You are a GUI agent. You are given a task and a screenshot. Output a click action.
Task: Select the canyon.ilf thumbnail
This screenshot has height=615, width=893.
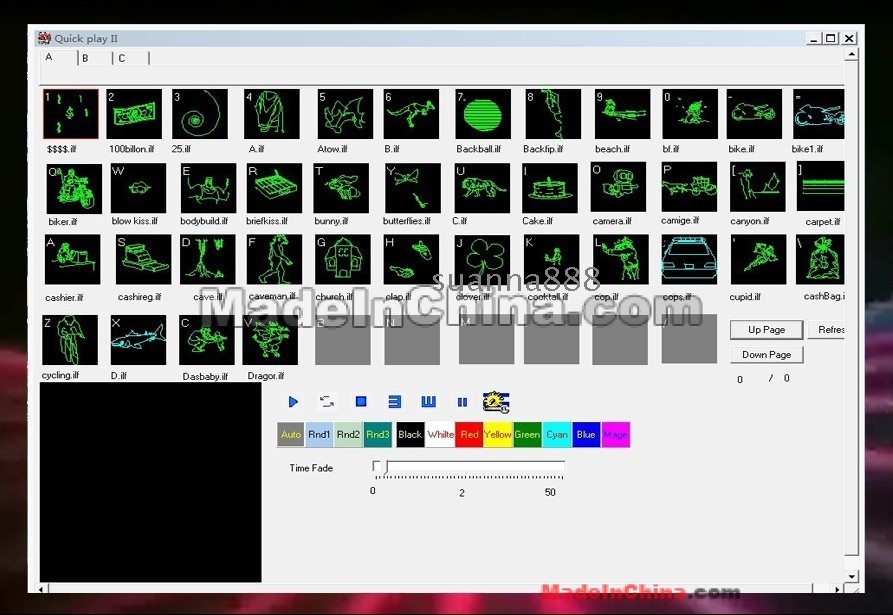point(758,187)
